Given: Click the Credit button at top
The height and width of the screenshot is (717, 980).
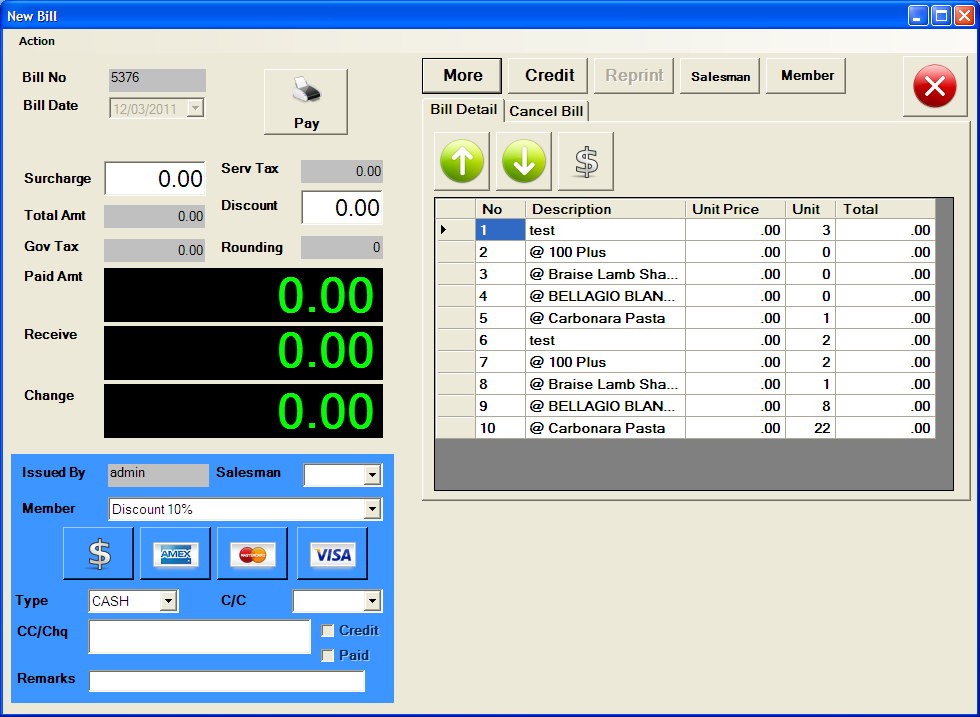Looking at the screenshot, I should pos(549,75).
